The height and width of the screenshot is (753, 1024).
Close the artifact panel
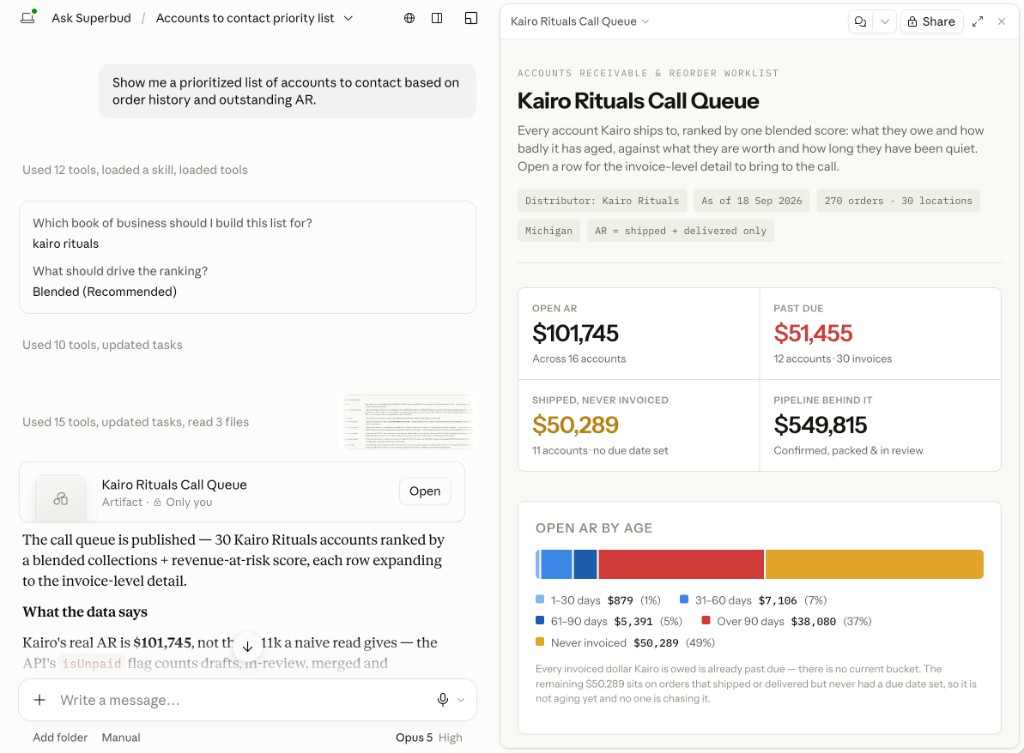point(1001,22)
